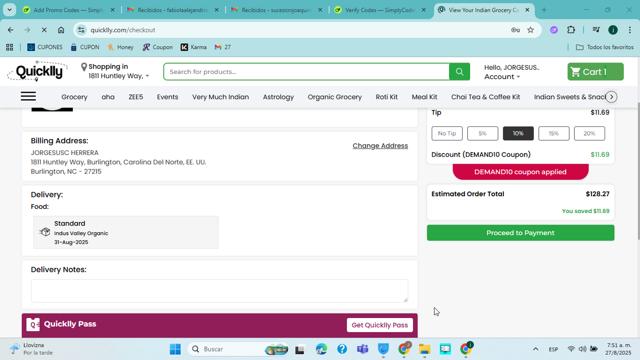
Task: Open the ZEE5 category
Action: [136, 97]
